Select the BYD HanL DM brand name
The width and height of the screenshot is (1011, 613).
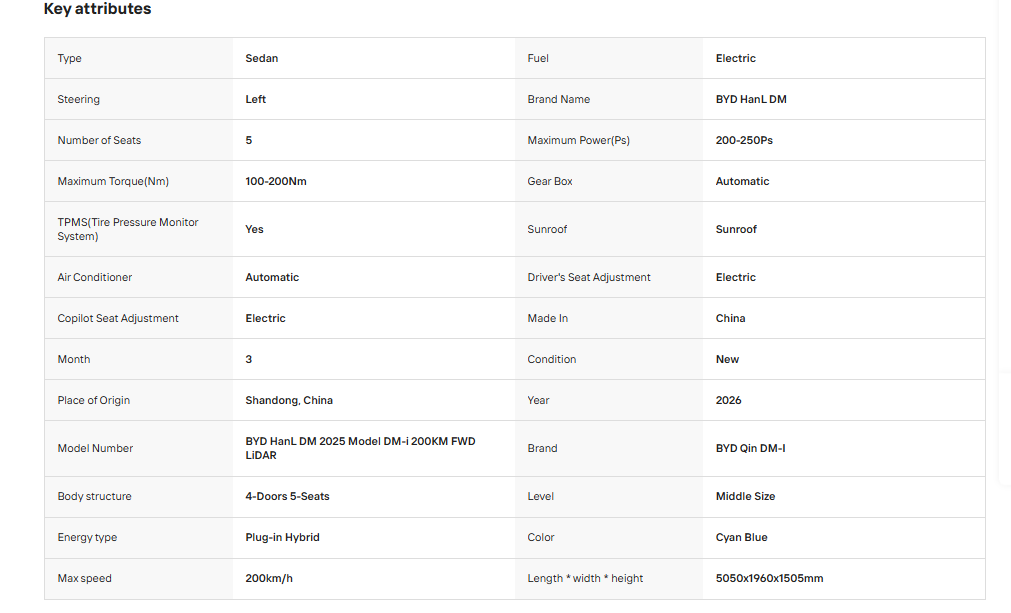[x=751, y=99]
